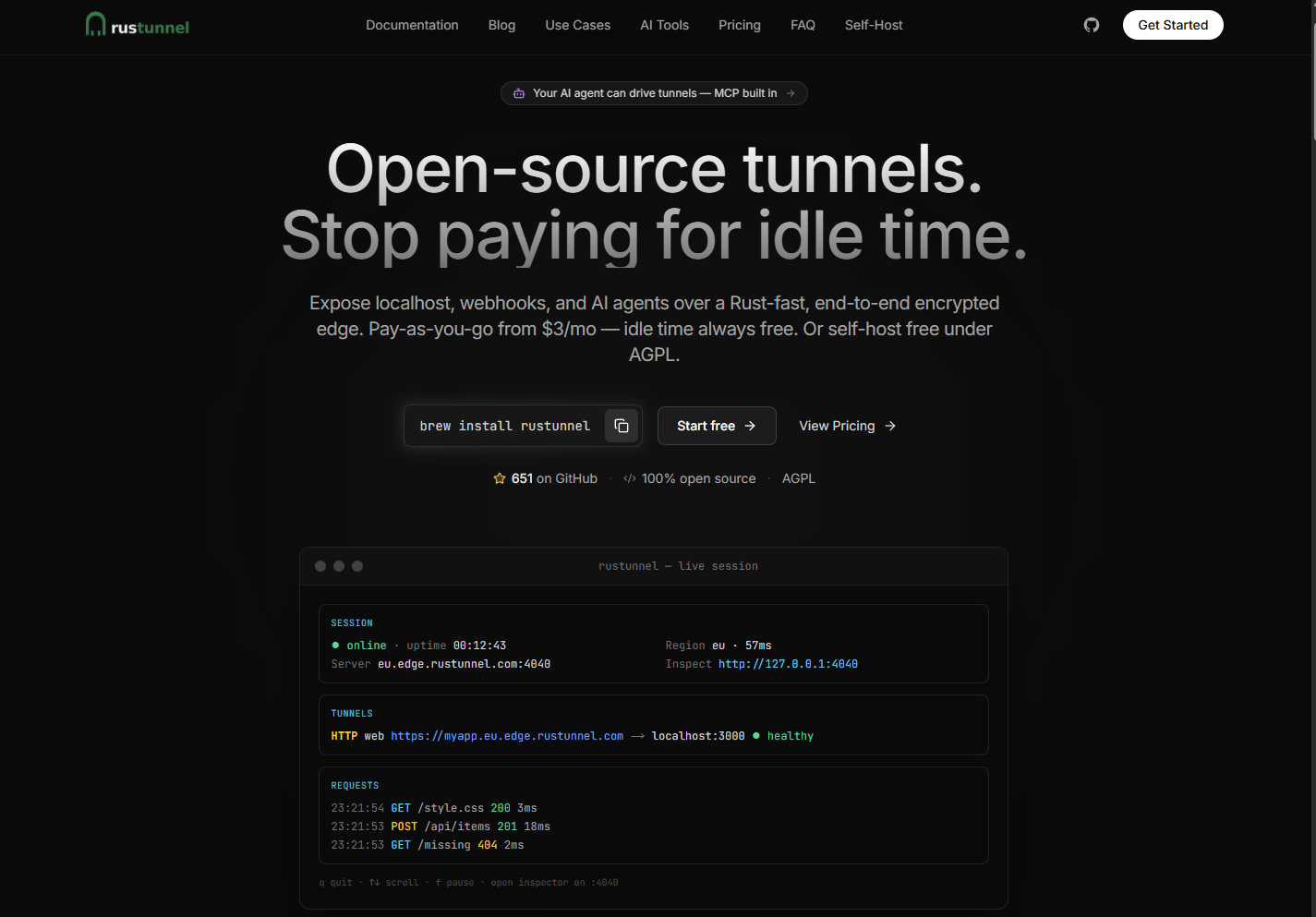Copy the brew install rustunnel command
This screenshot has width=1316, height=917.
622,426
